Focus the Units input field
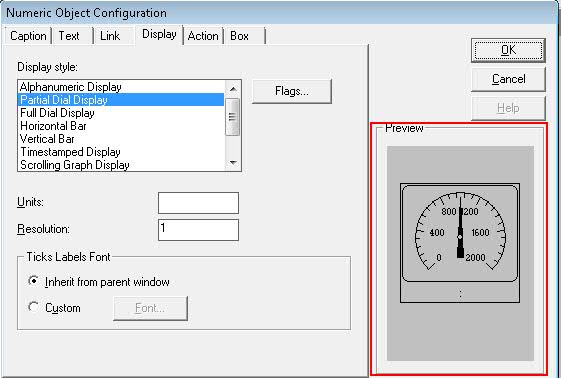The image size is (561, 378). (198, 203)
